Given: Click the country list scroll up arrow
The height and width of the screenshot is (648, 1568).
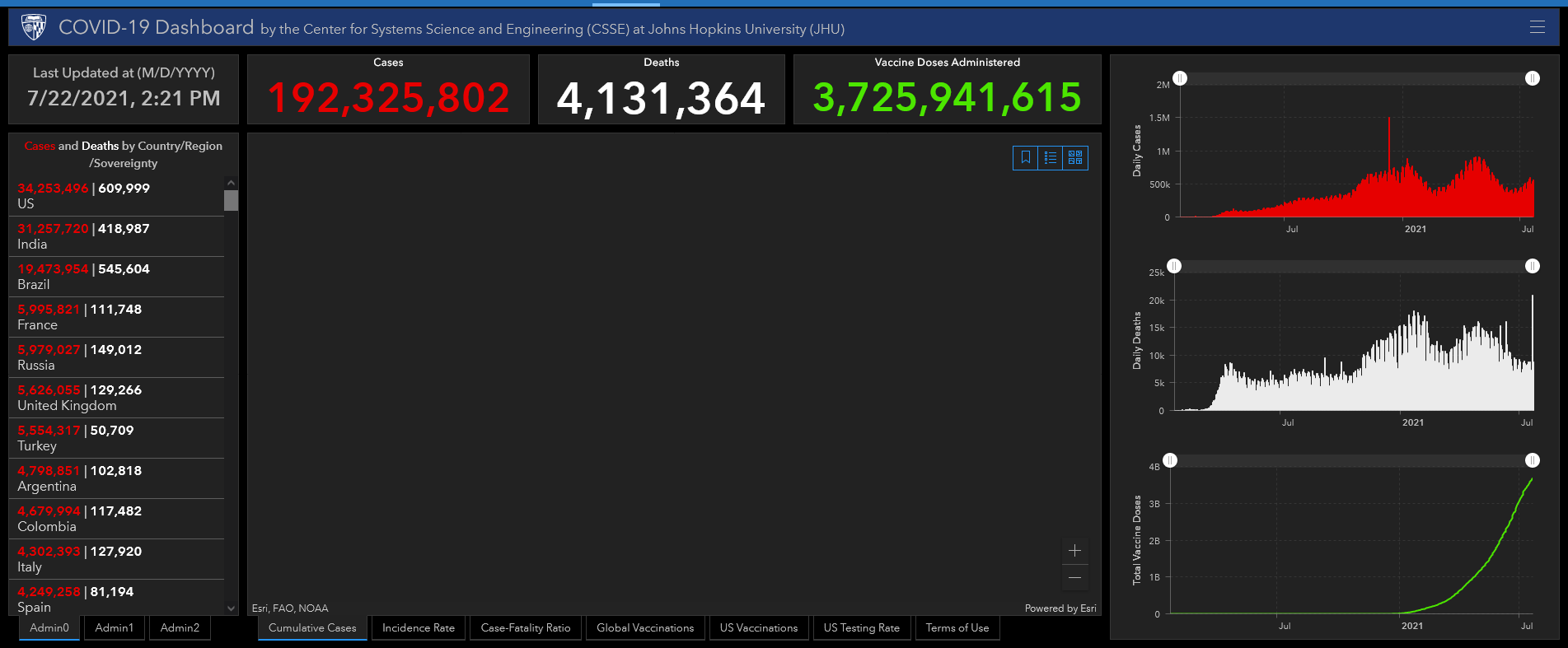Looking at the screenshot, I should tap(231, 183).
